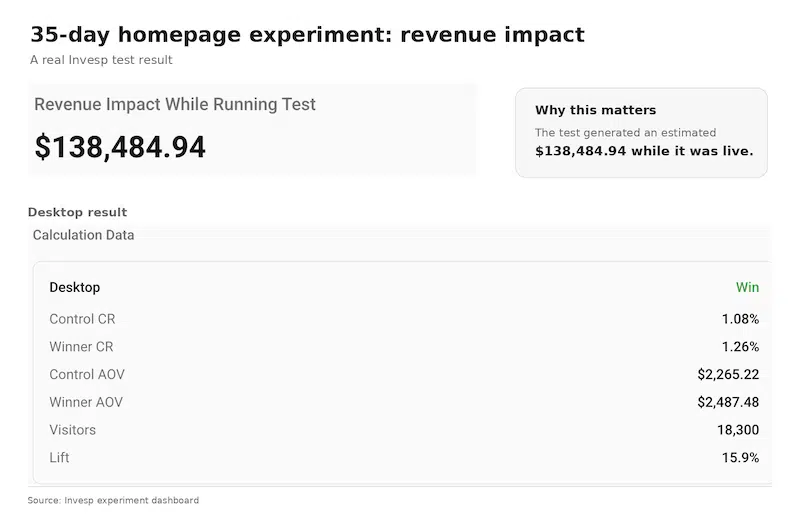The width and height of the screenshot is (800, 515).
Task: Click the 1.08% Control CR value
Action: pos(740,319)
